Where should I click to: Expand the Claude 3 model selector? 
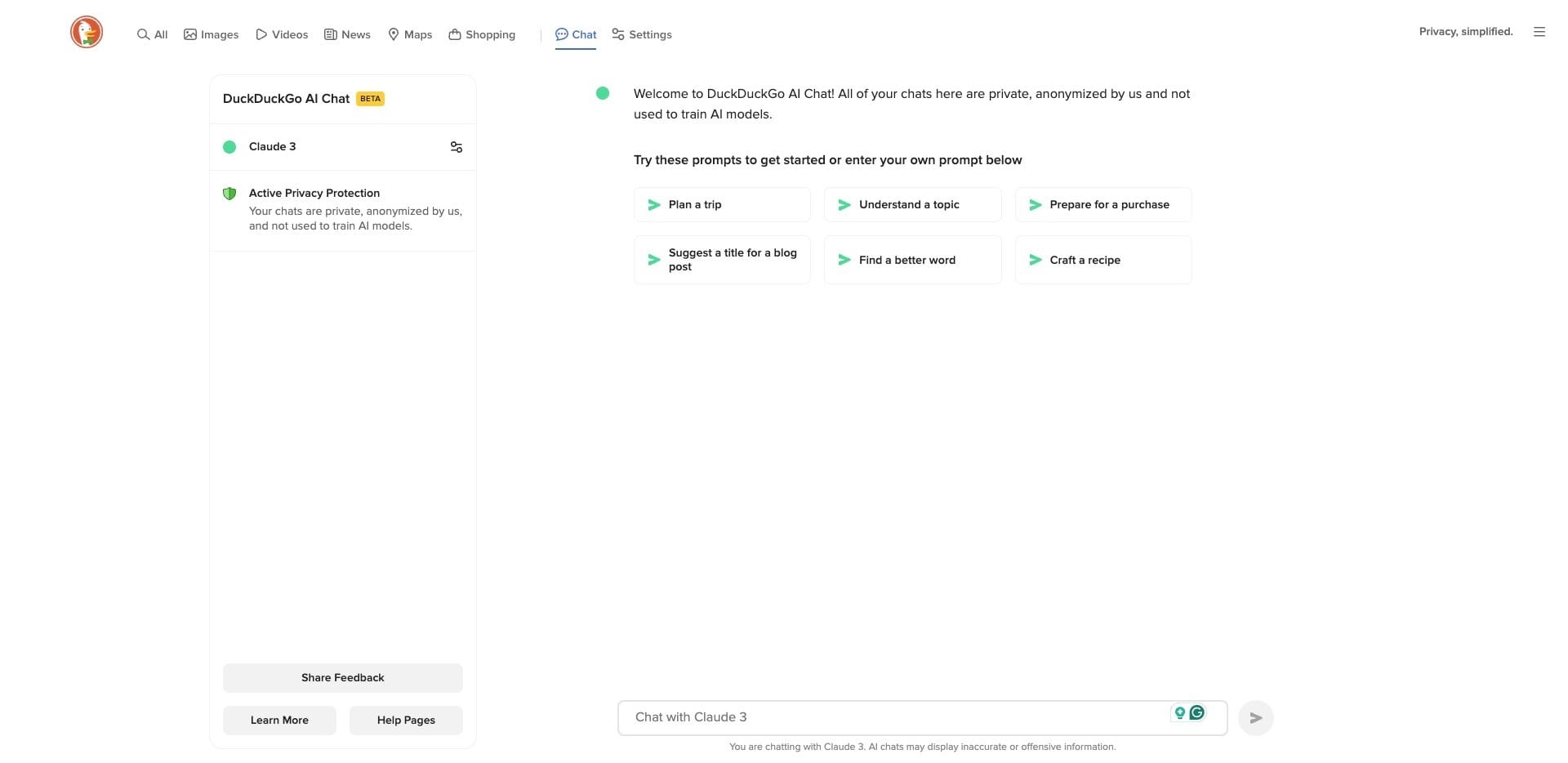coord(273,146)
